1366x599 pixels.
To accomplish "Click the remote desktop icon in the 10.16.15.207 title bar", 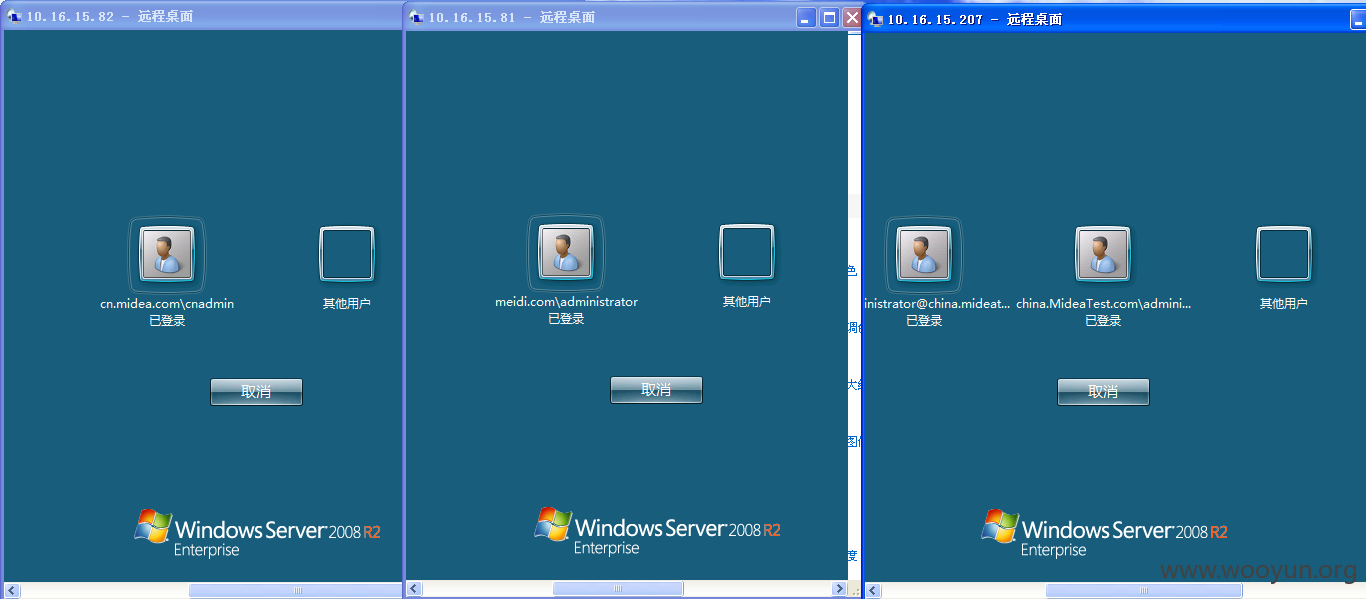I will tap(876, 19).
